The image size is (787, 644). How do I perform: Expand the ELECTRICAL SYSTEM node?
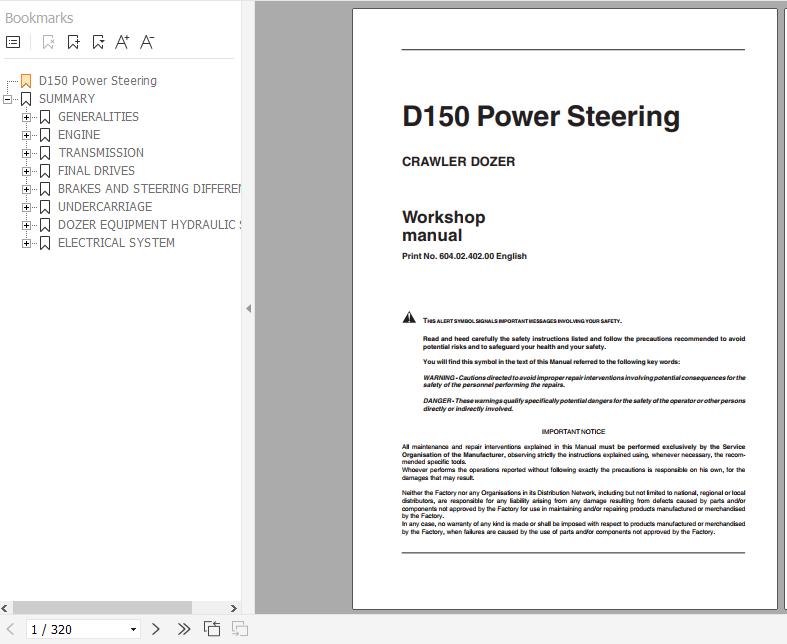click(26, 243)
